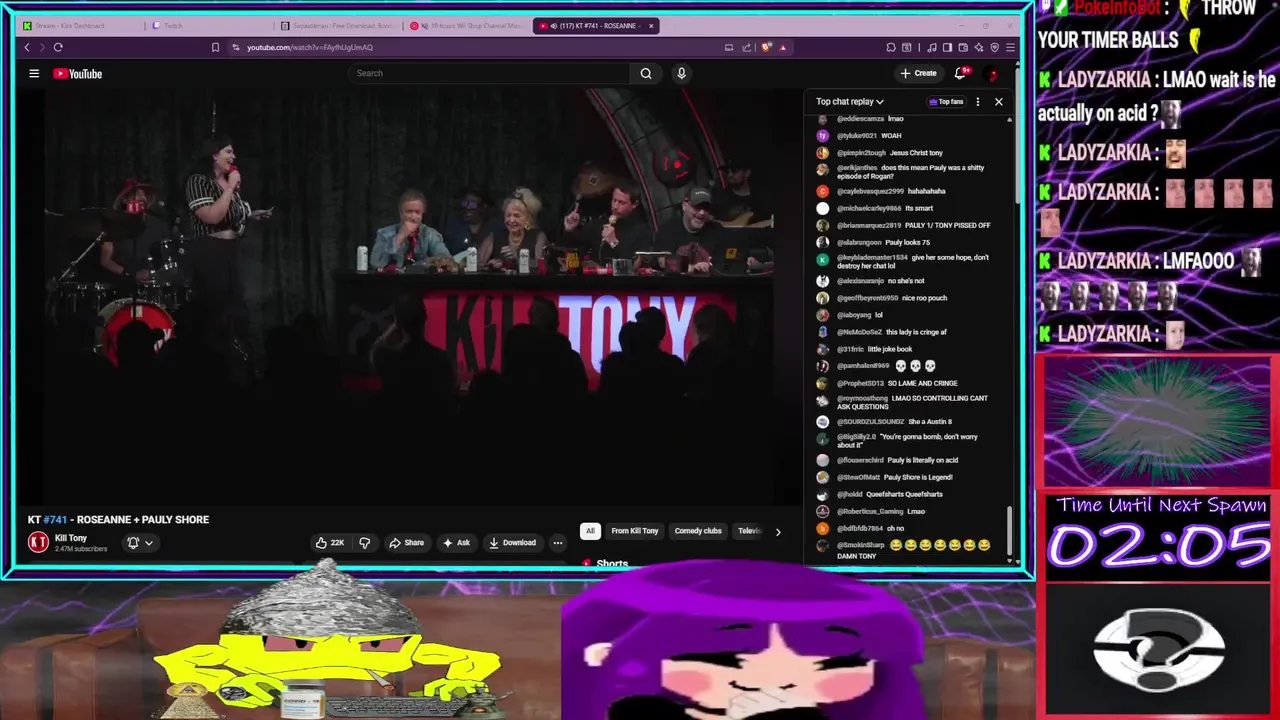This screenshot has height=720, width=1280.
Task: Open the YouTube notifications bell in header
Action: pos(961,73)
